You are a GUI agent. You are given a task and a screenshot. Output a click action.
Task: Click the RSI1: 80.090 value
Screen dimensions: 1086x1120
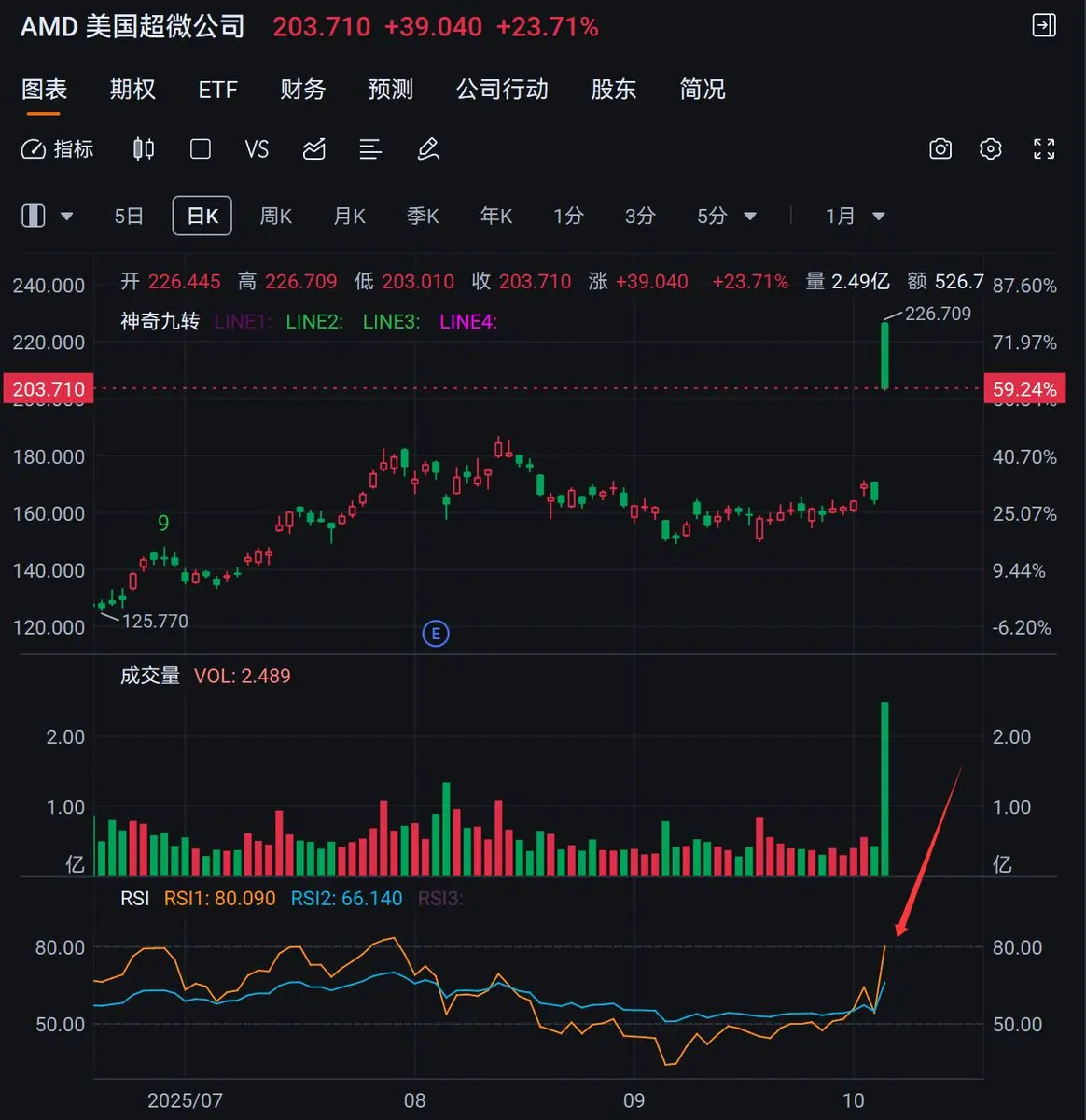point(220,899)
